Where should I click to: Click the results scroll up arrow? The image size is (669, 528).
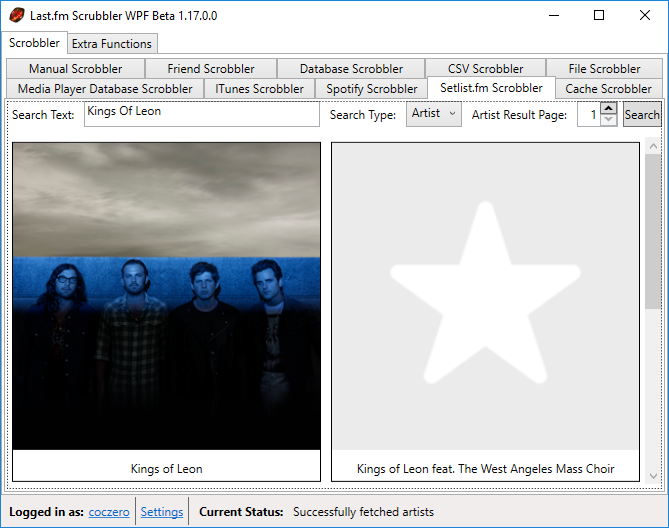(x=653, y=146)
